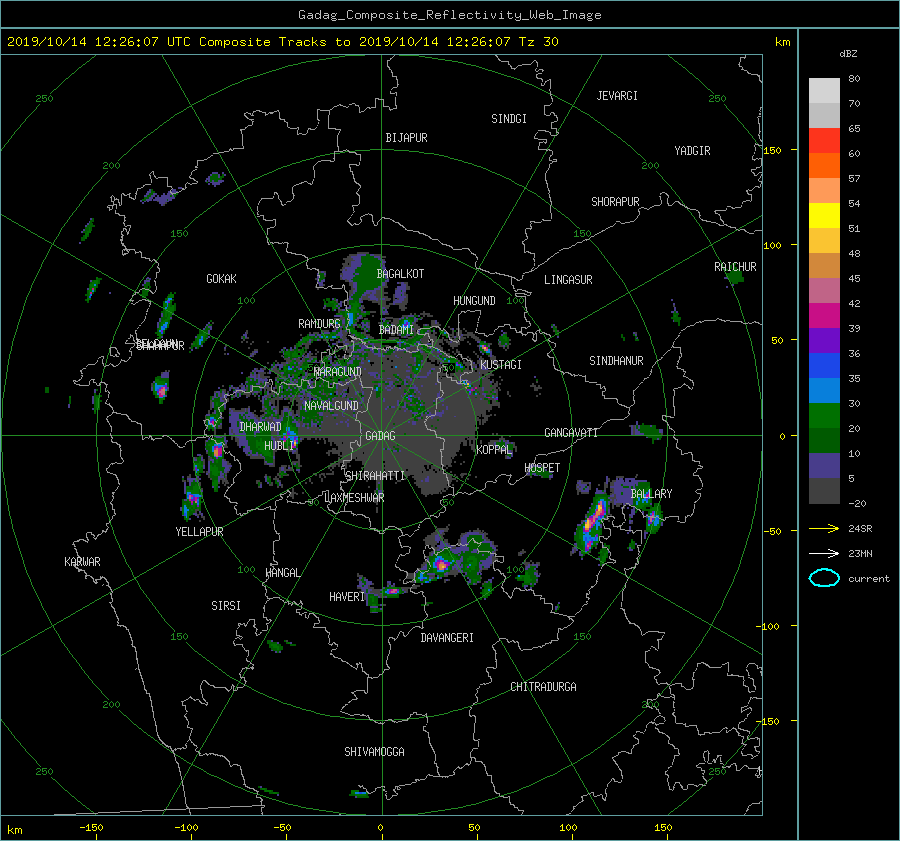Select the KUSTAGI label

pos(501,365)
